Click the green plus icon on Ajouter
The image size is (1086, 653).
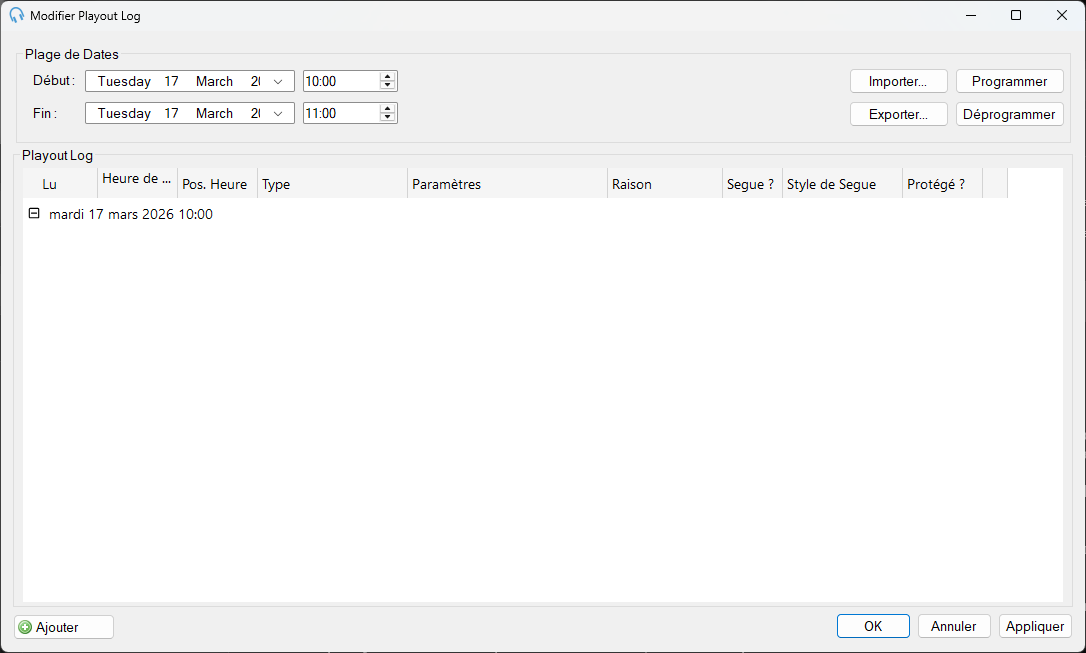[x=25, y=627]
